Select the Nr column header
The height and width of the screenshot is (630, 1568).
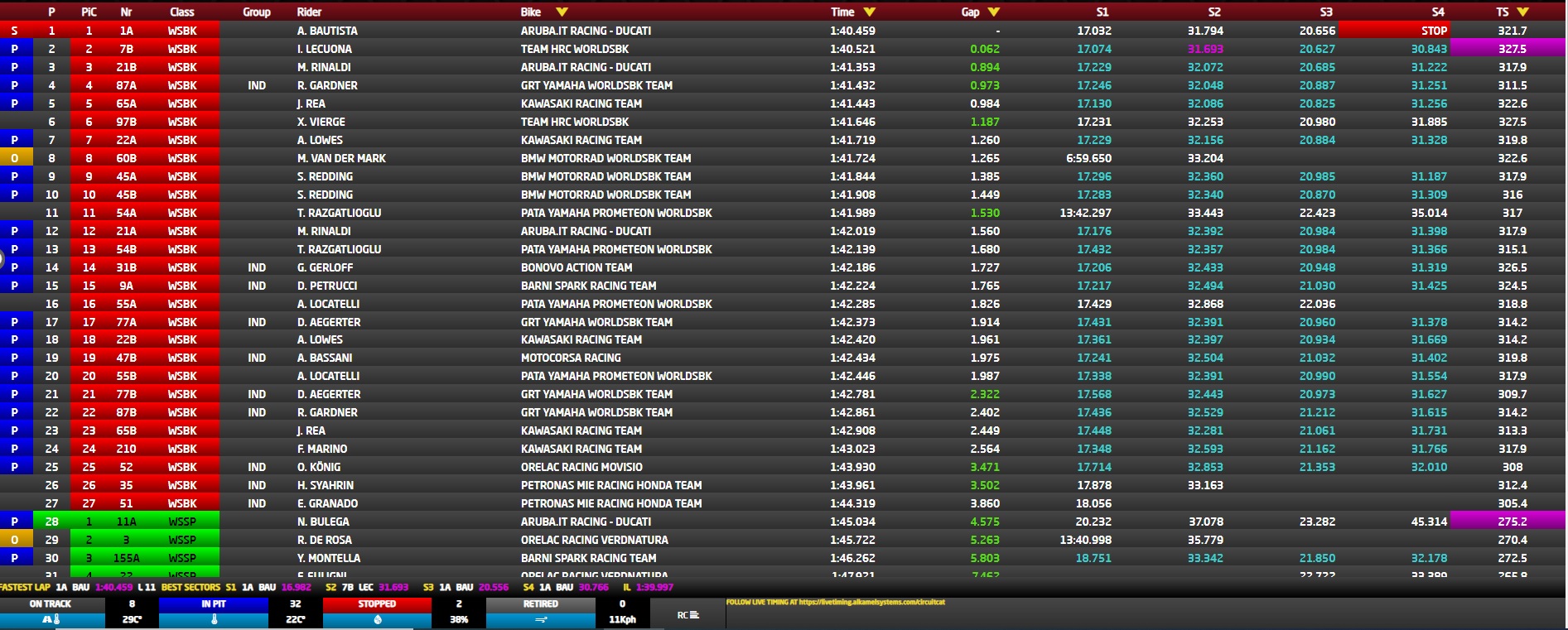(x=126, y=12)
